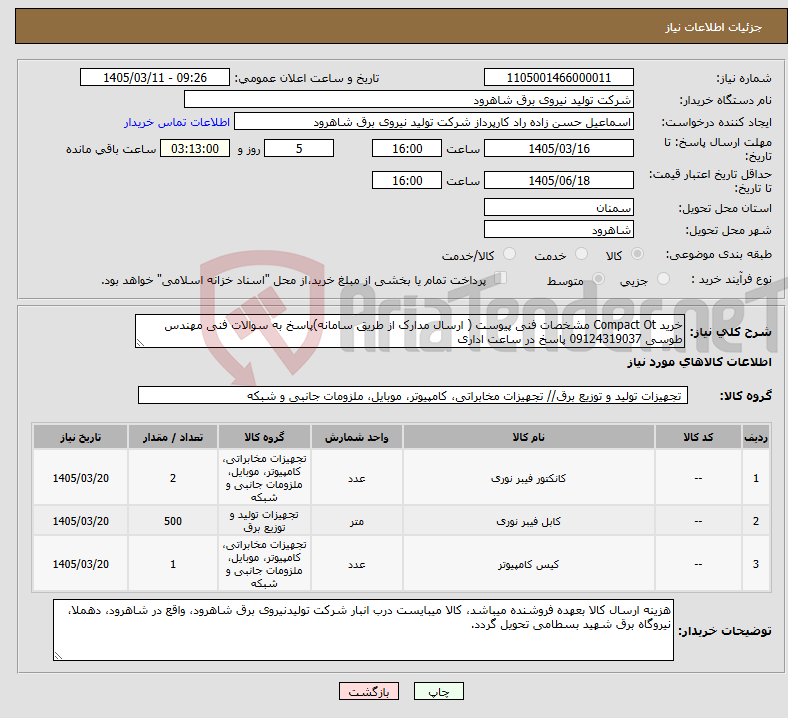
Task: Click the resize handle of توضیحات خریدار box
Action: coord(58,656)
